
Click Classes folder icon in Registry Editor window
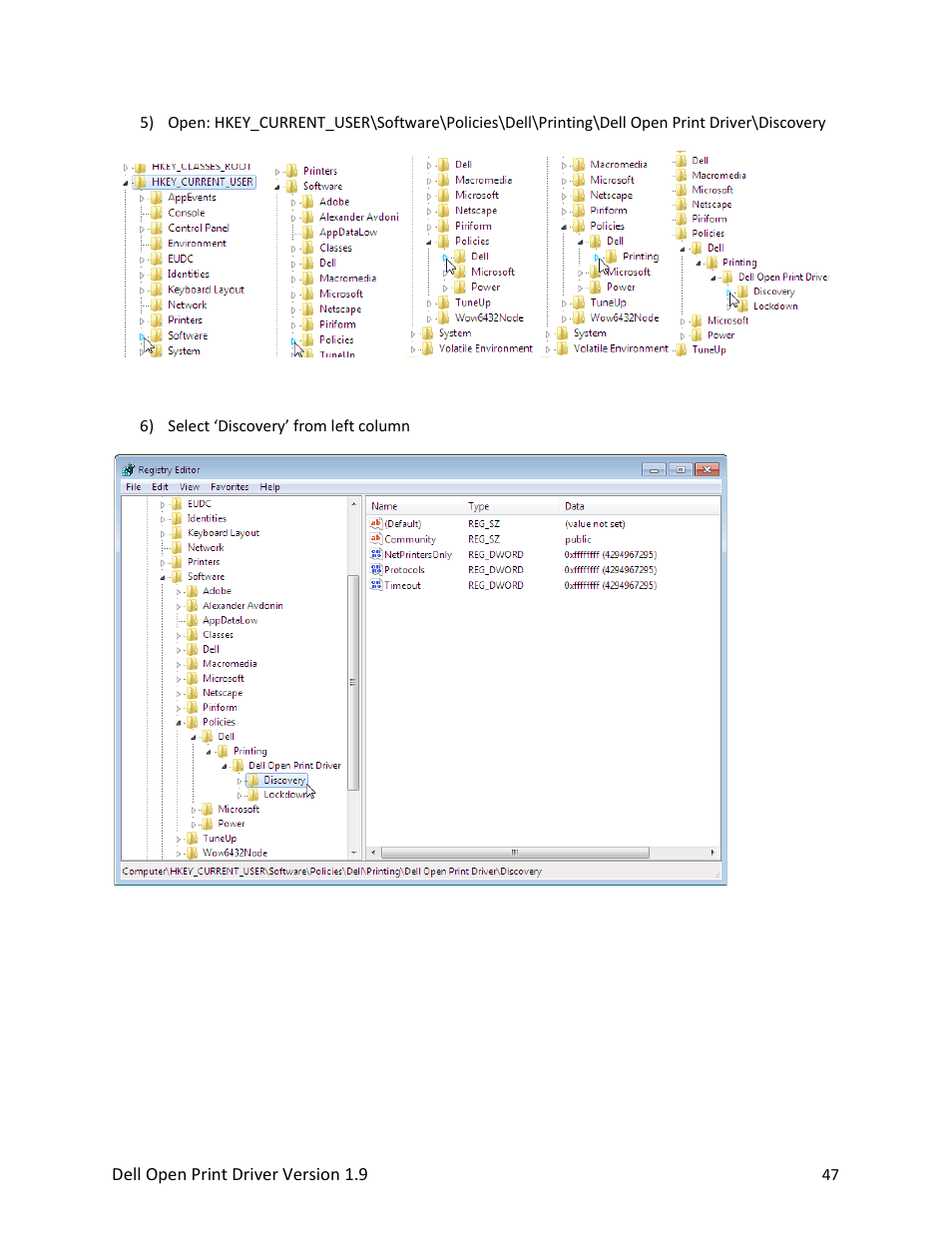pos(192,635)
